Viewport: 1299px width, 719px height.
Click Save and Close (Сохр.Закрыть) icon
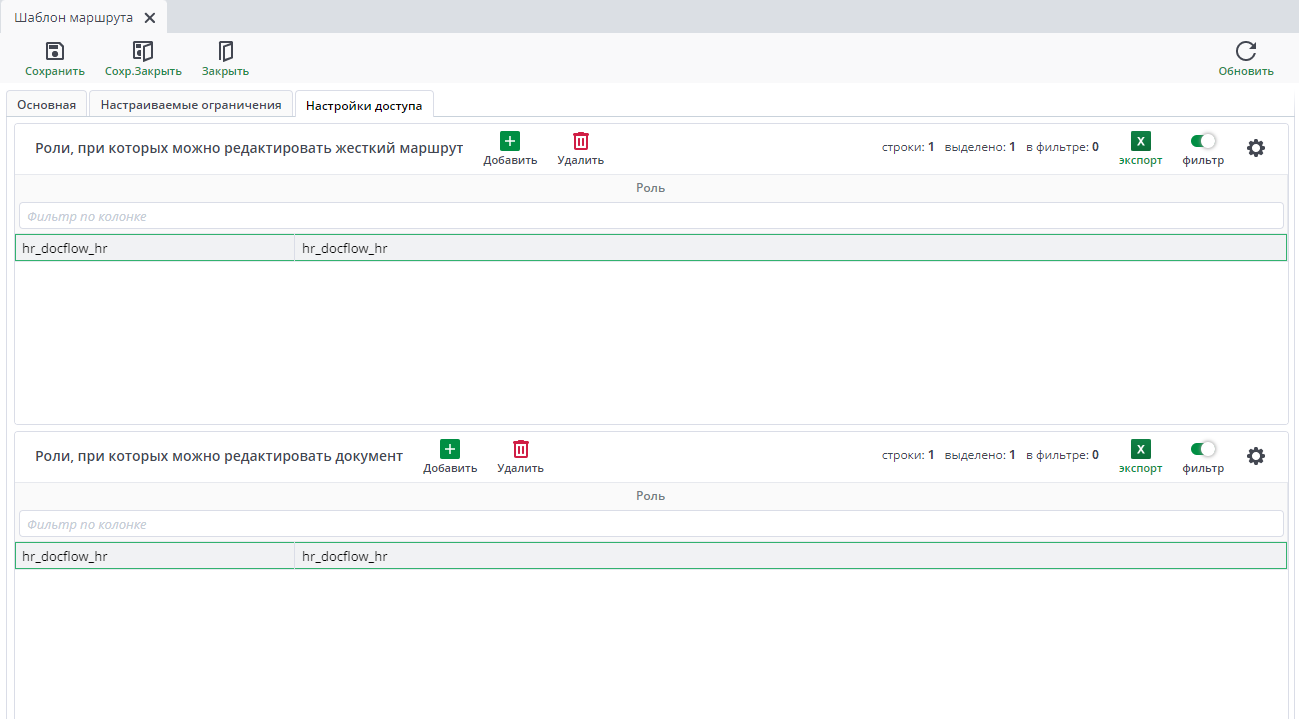click(x=143, y=51)
